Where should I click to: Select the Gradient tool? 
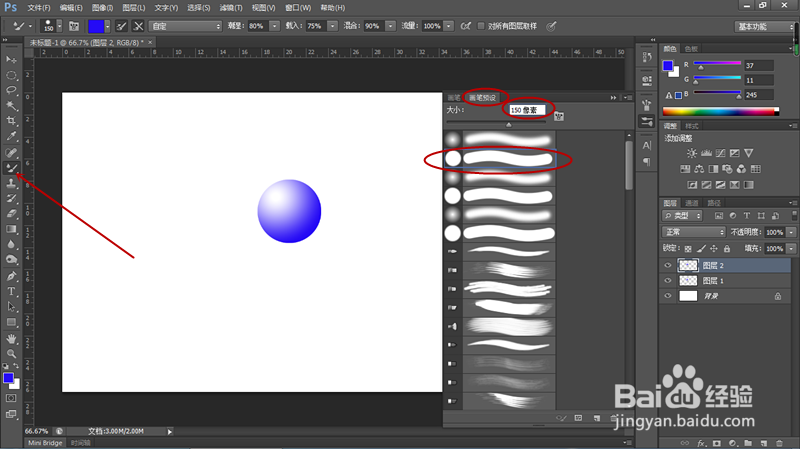pos(11,229)
